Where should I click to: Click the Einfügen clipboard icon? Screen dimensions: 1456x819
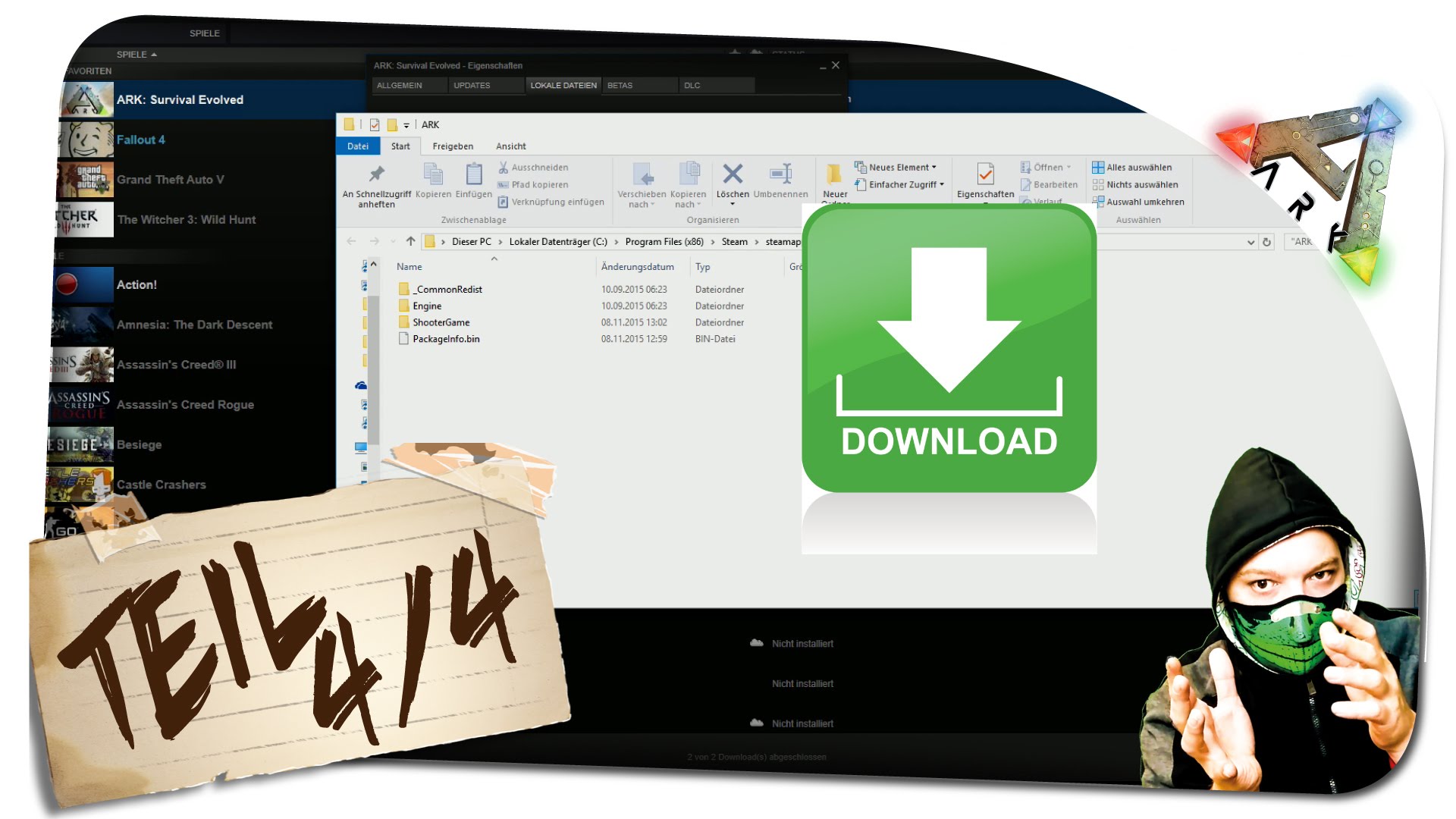click(474, 174)
